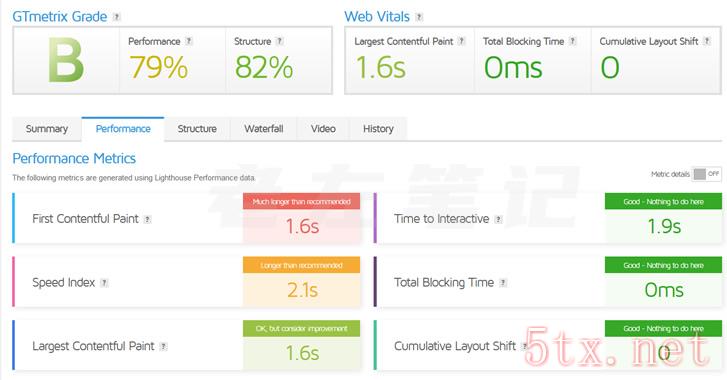This screenshot has width=727, height=380.
Task: Click help icon beside Performance score
Action: (189, 41)
